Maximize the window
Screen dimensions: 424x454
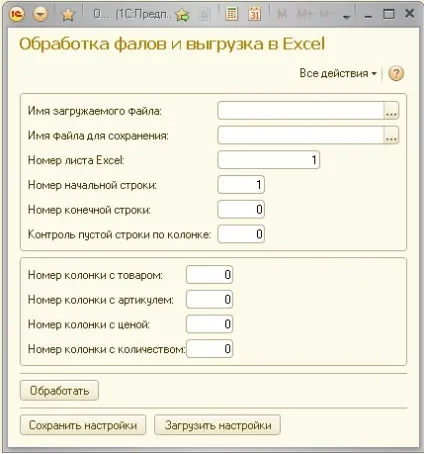389,14
